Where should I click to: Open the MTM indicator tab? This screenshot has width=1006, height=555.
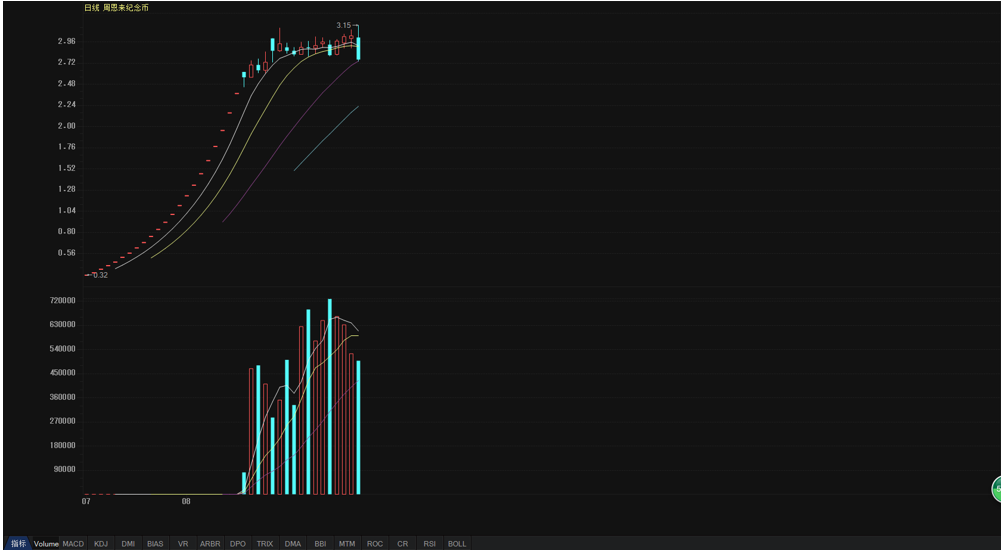(x=347, y=544)
